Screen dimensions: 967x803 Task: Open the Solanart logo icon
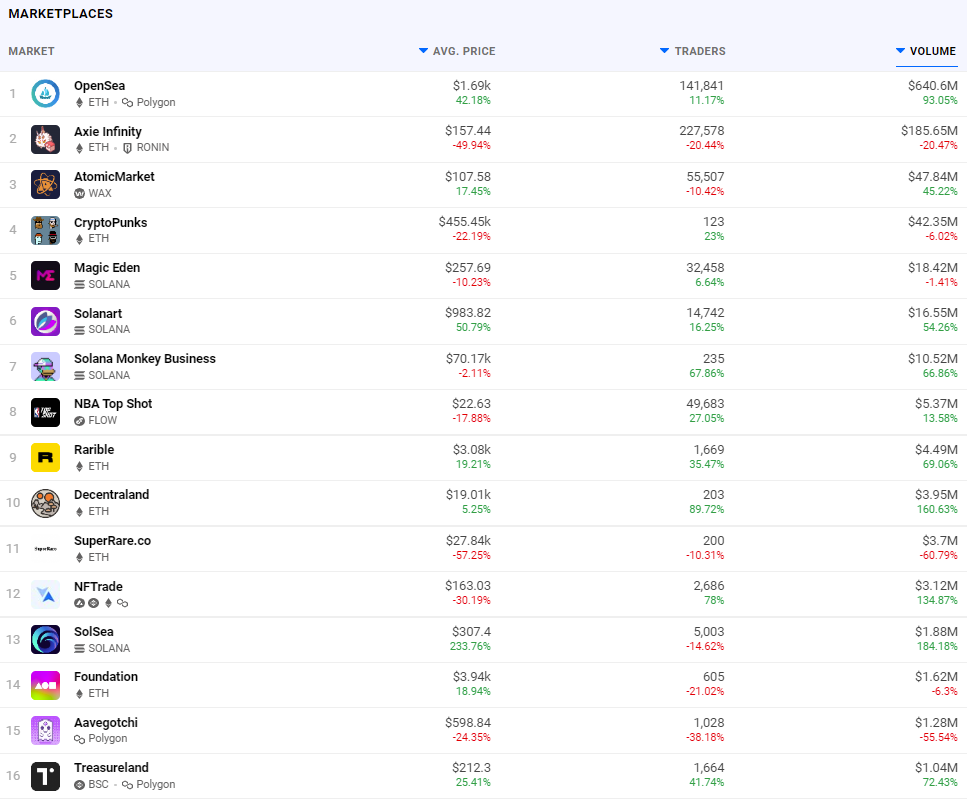[46, 321]
